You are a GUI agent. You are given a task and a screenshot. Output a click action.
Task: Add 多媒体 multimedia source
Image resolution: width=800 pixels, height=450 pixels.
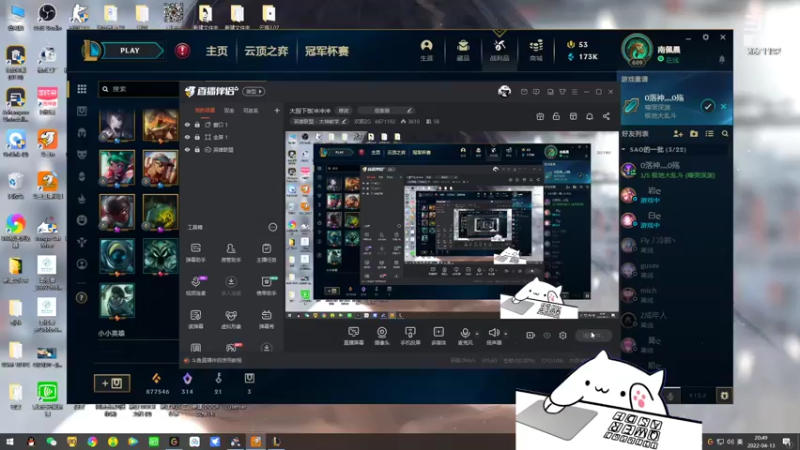click(439, 336)
